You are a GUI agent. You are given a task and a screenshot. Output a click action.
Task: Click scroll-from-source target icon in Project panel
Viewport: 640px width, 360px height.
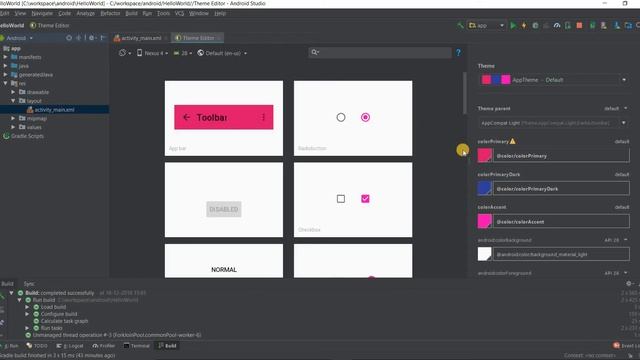(69, 38)
